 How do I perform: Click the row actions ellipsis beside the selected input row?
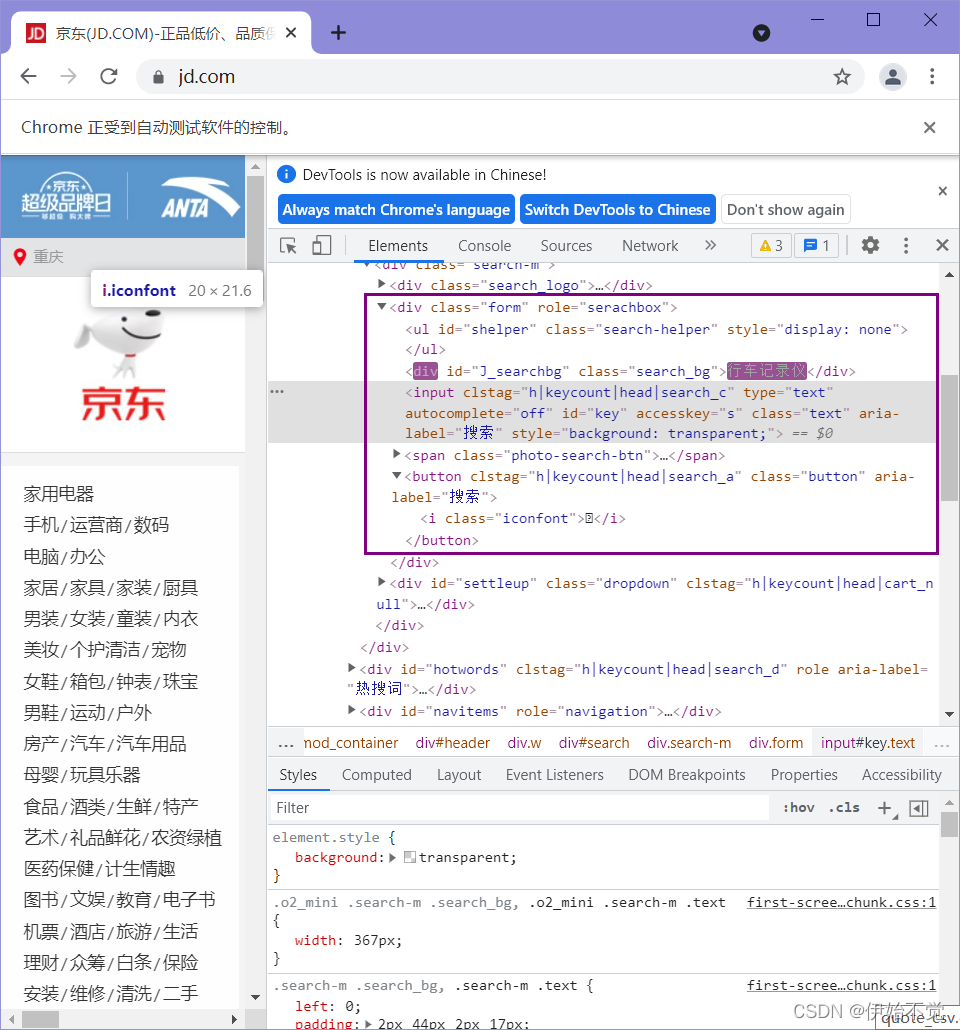[277, 392]
